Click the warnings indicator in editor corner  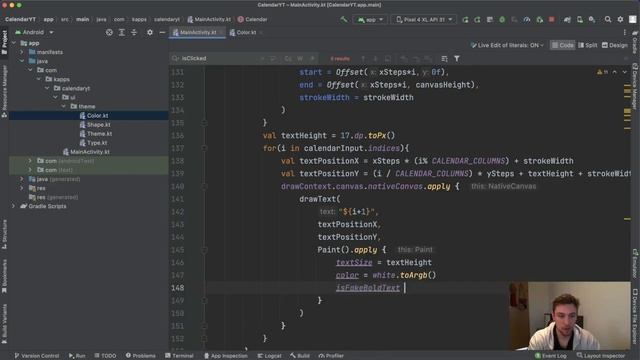point(602,72)
